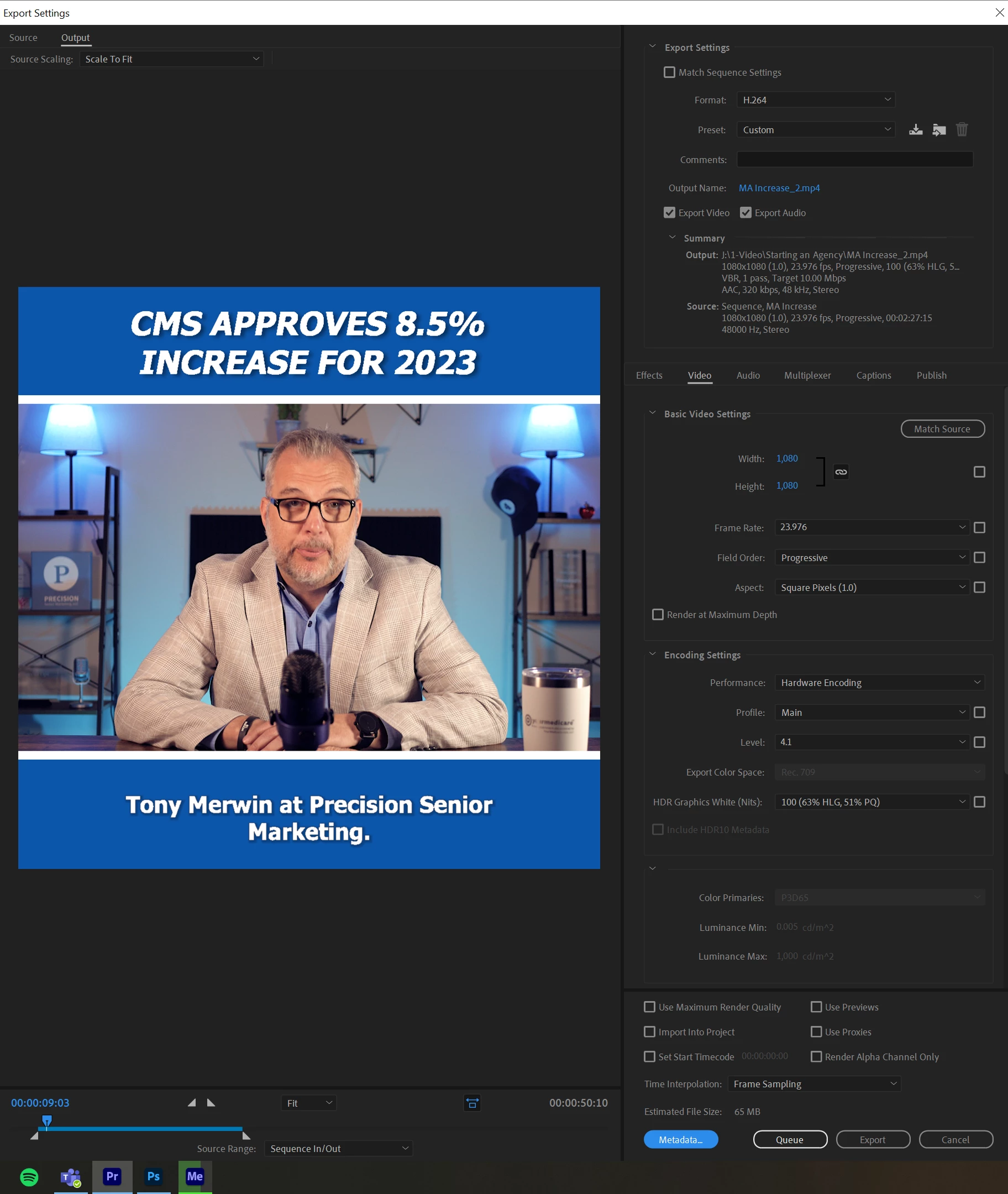
Task: Toggle match source checkbox for Frame Rate
Action: [979, 527]
